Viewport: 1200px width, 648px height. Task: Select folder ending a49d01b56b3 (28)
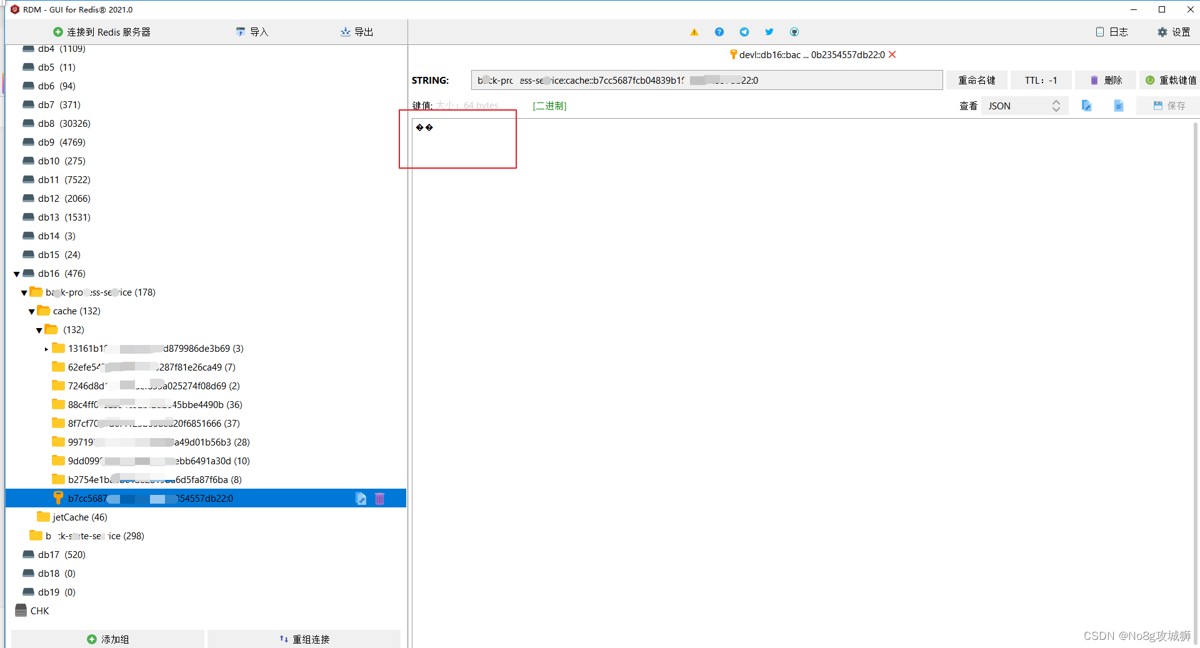(x=151, y=442)
